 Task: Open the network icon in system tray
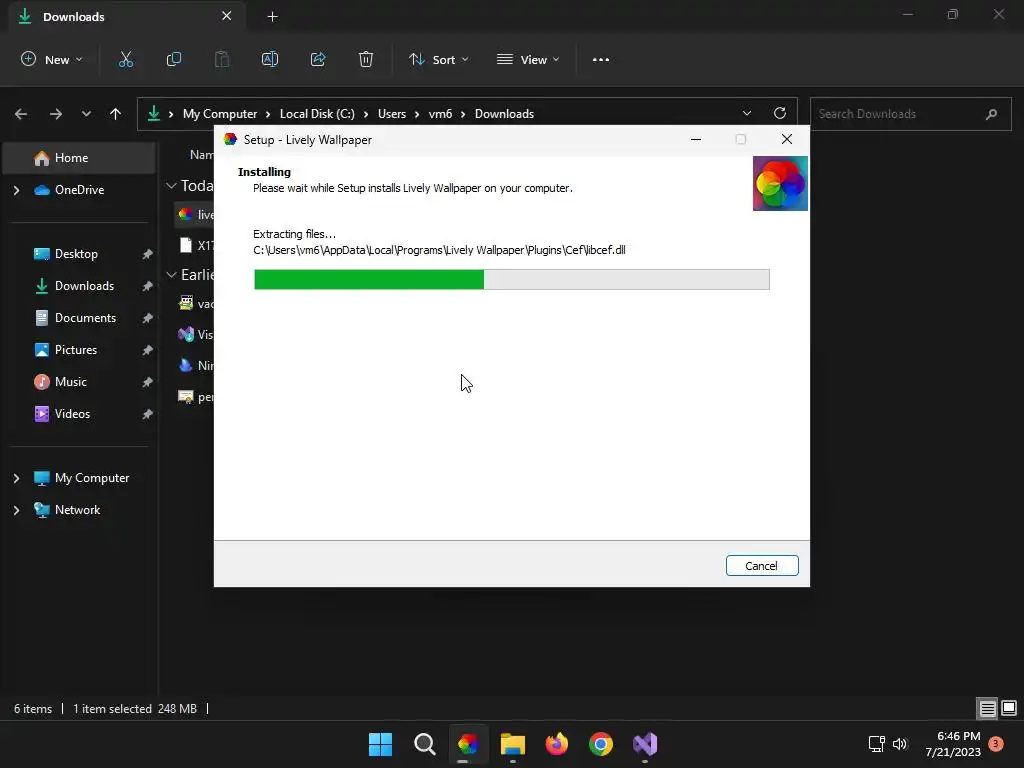[x=876, y=744]
